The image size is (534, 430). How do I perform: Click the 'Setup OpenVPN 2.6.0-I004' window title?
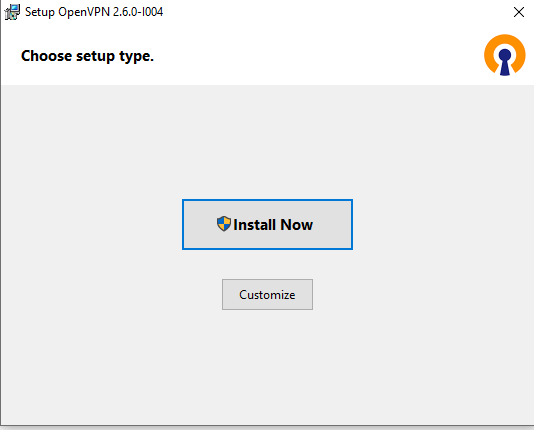(x=94, y=12)
